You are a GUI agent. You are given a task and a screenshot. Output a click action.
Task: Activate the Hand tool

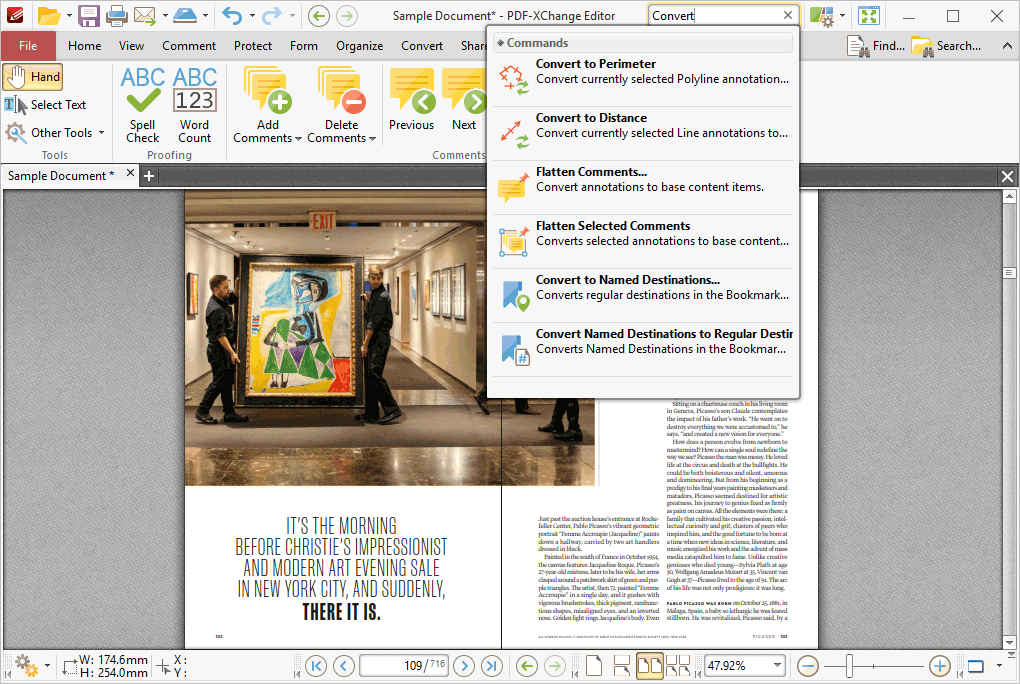click(x=33, y=77)
